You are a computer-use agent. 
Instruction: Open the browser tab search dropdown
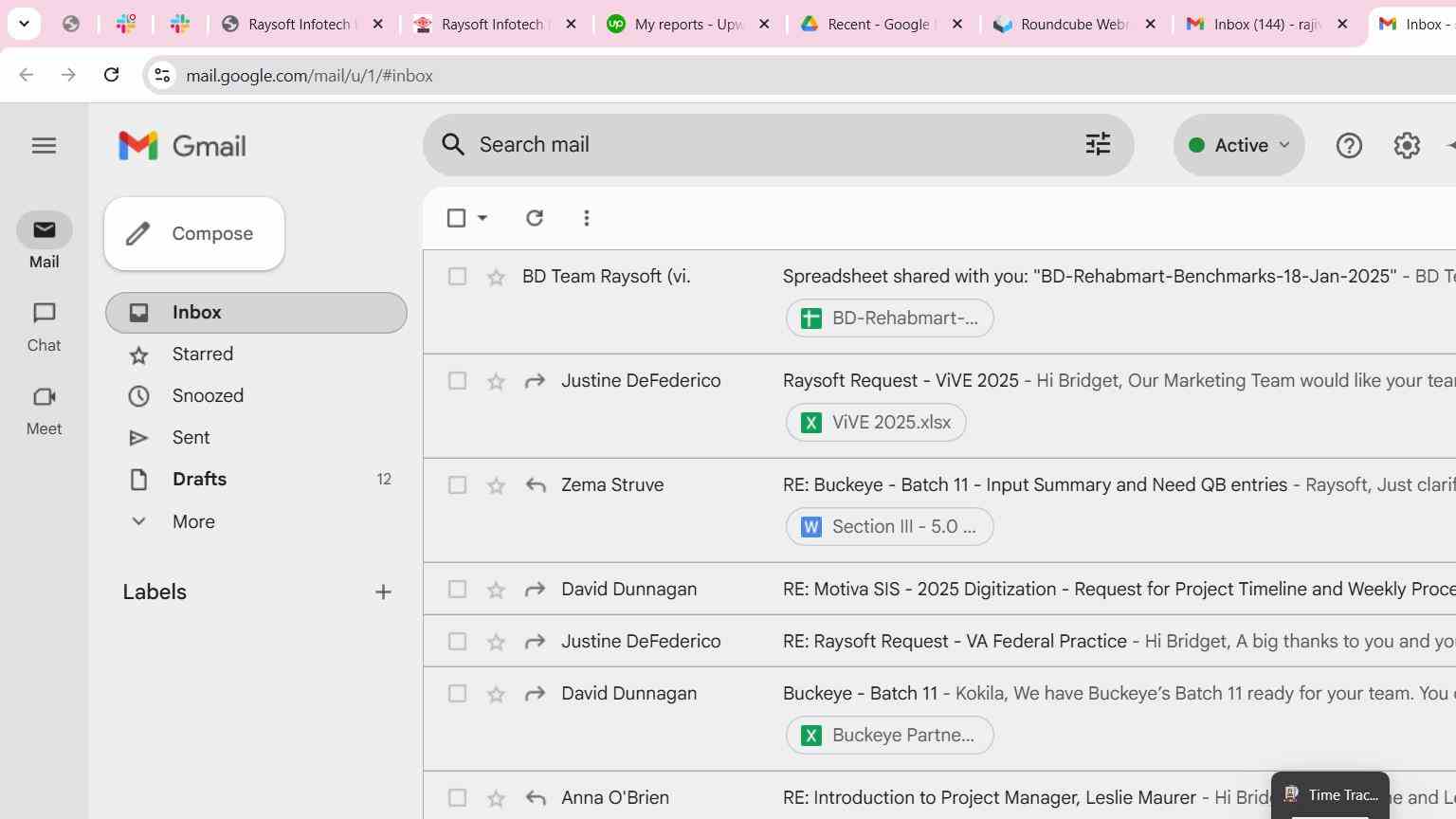coord(25,24)
